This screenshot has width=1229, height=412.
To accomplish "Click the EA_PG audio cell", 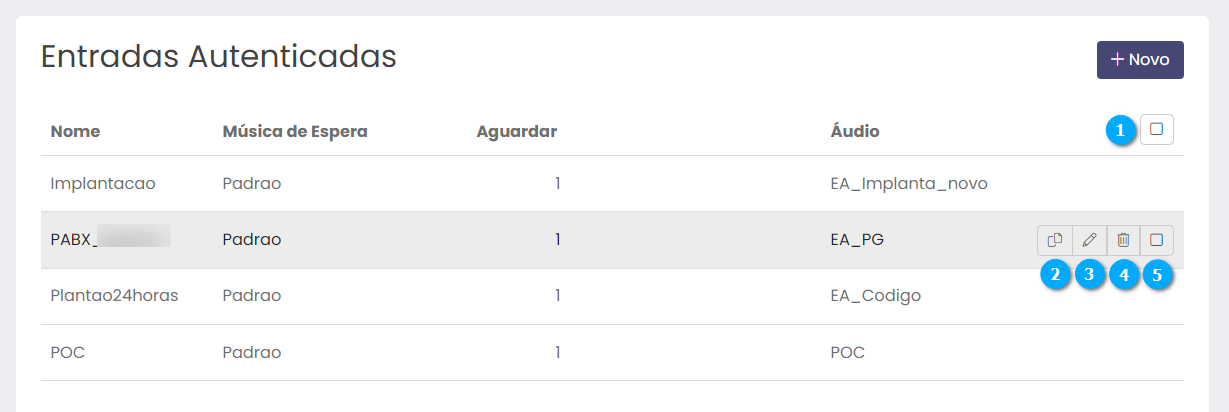I will click(x=857, y=240).
